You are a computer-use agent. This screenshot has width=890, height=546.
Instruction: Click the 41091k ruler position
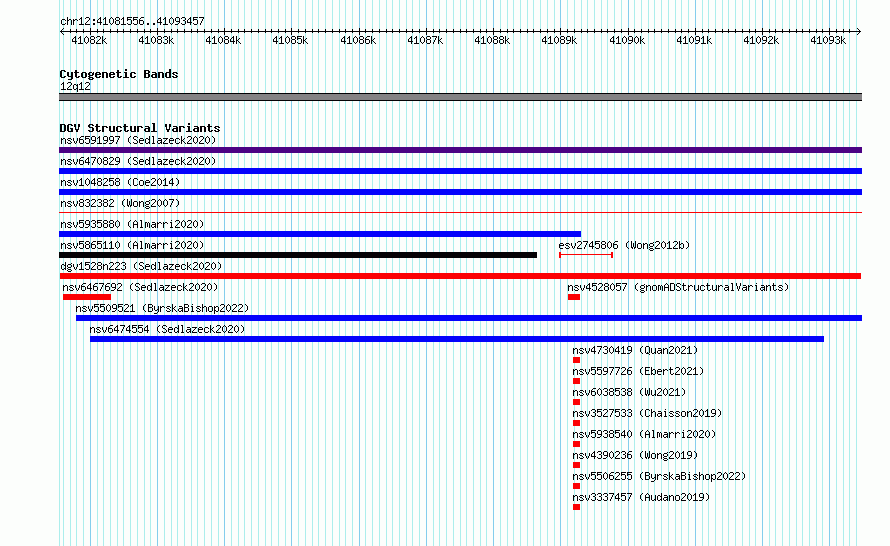click(x=694, y=40)
